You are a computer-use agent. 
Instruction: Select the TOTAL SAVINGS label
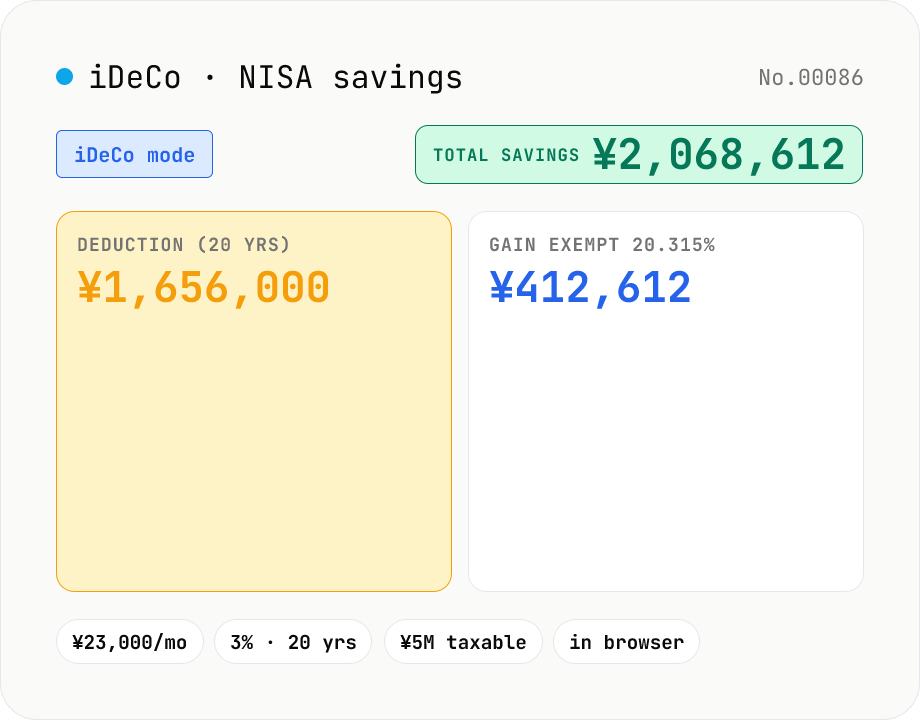[506, 155]
